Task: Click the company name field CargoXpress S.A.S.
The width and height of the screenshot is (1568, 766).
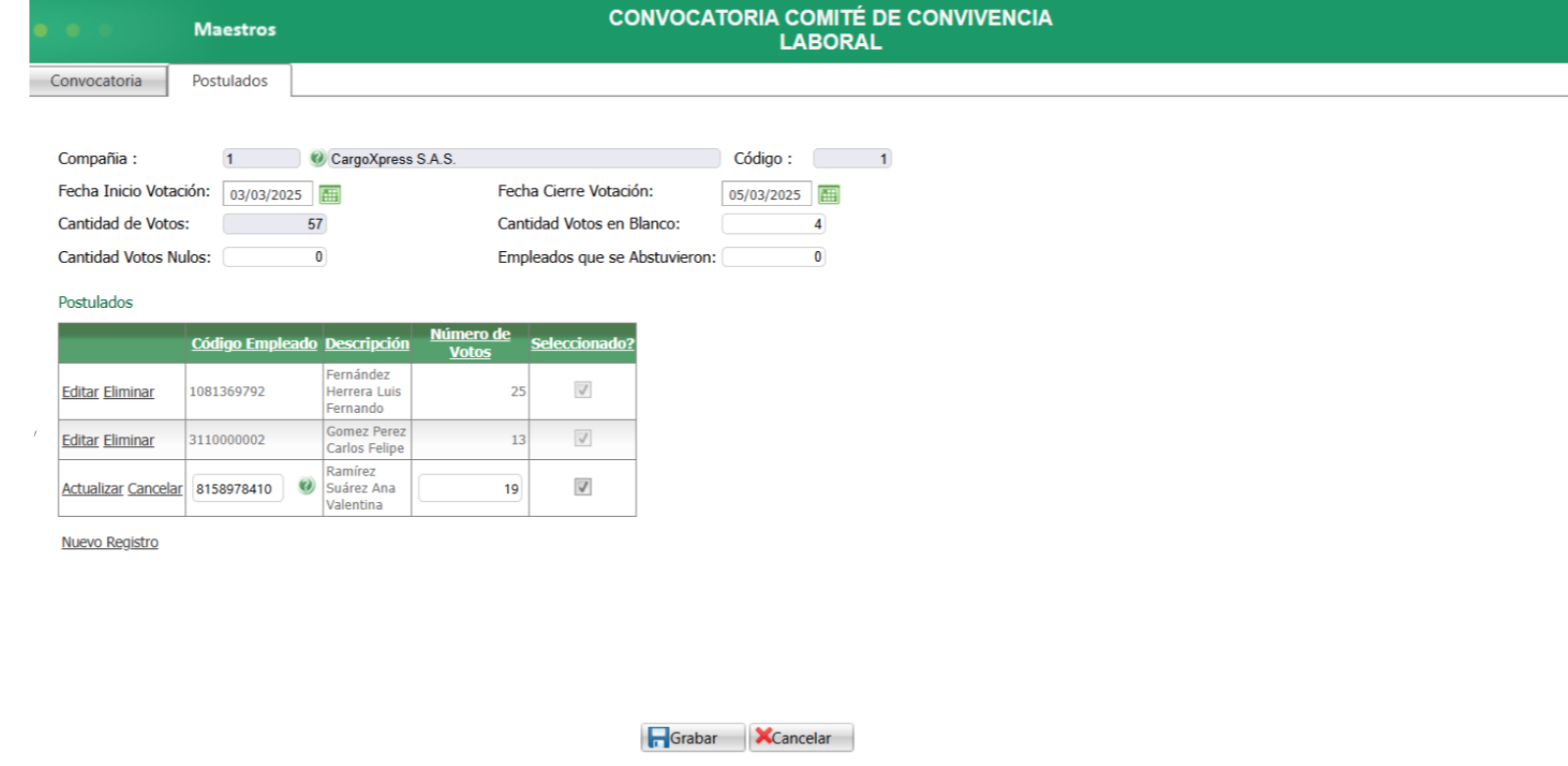Action: tap(524, 158)
